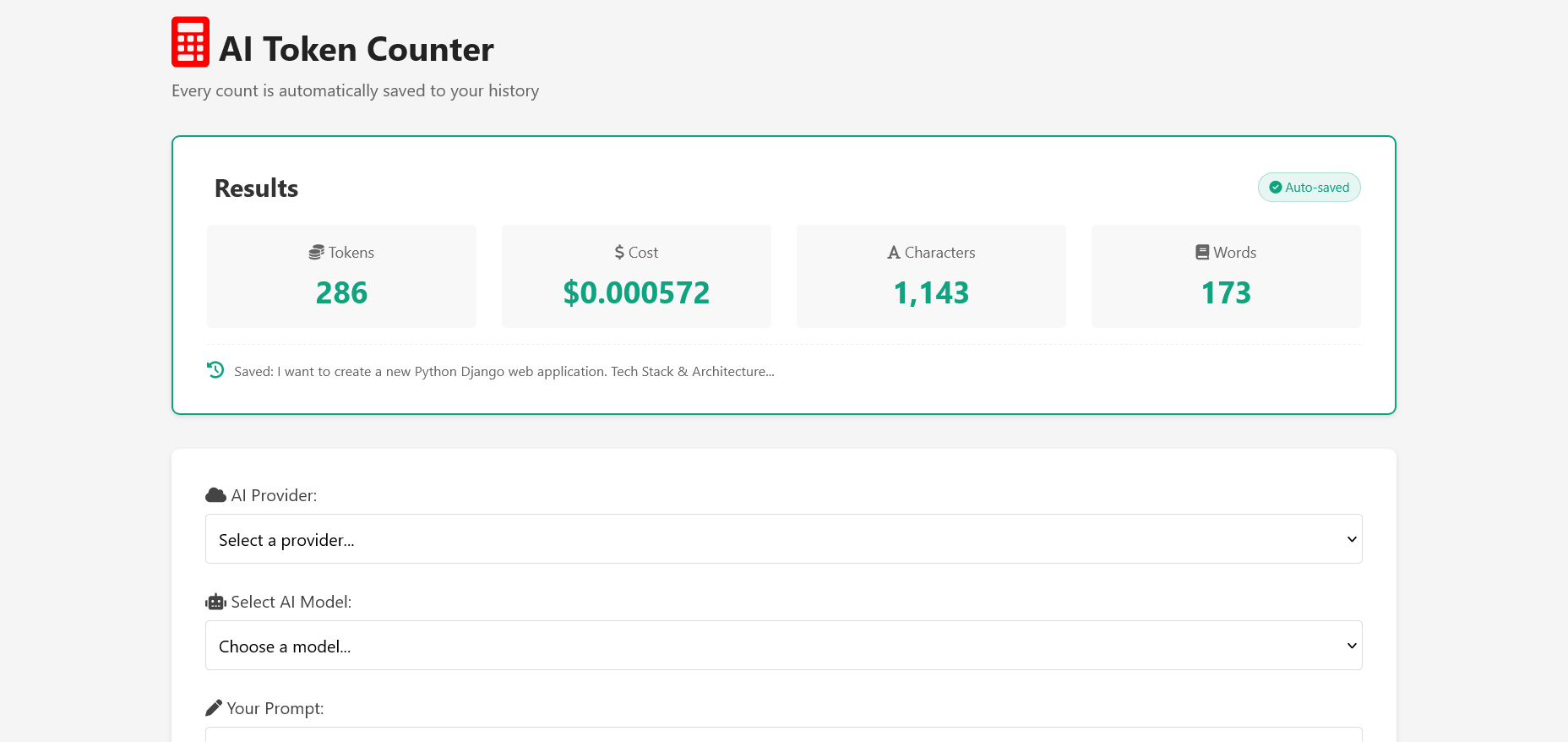Screen dimensions: 1568x742
Task: Open the Choose a model dropdown
Action: click(x=782, y=645)
